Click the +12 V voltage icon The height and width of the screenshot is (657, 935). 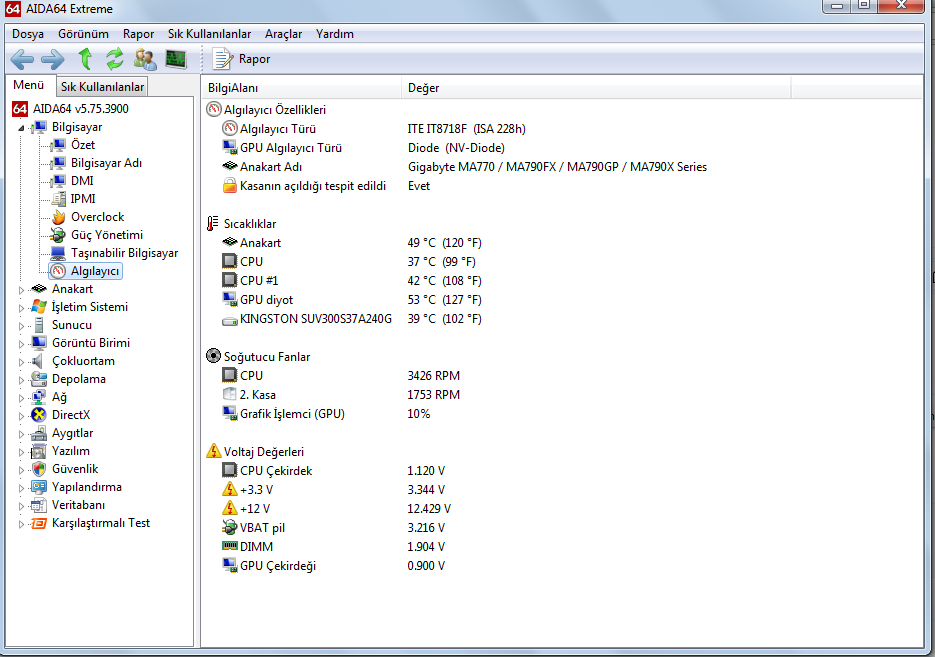tap(230, 509)
